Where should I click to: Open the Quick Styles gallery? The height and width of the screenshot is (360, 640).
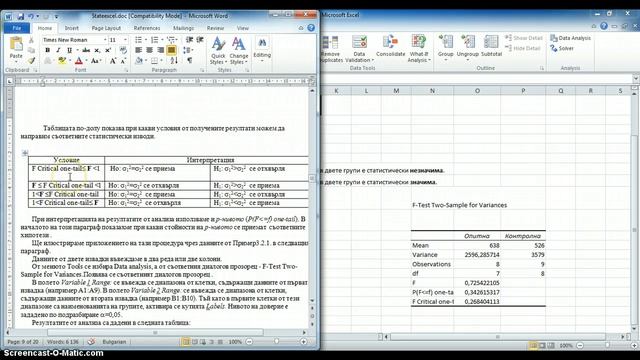(218, 51)
